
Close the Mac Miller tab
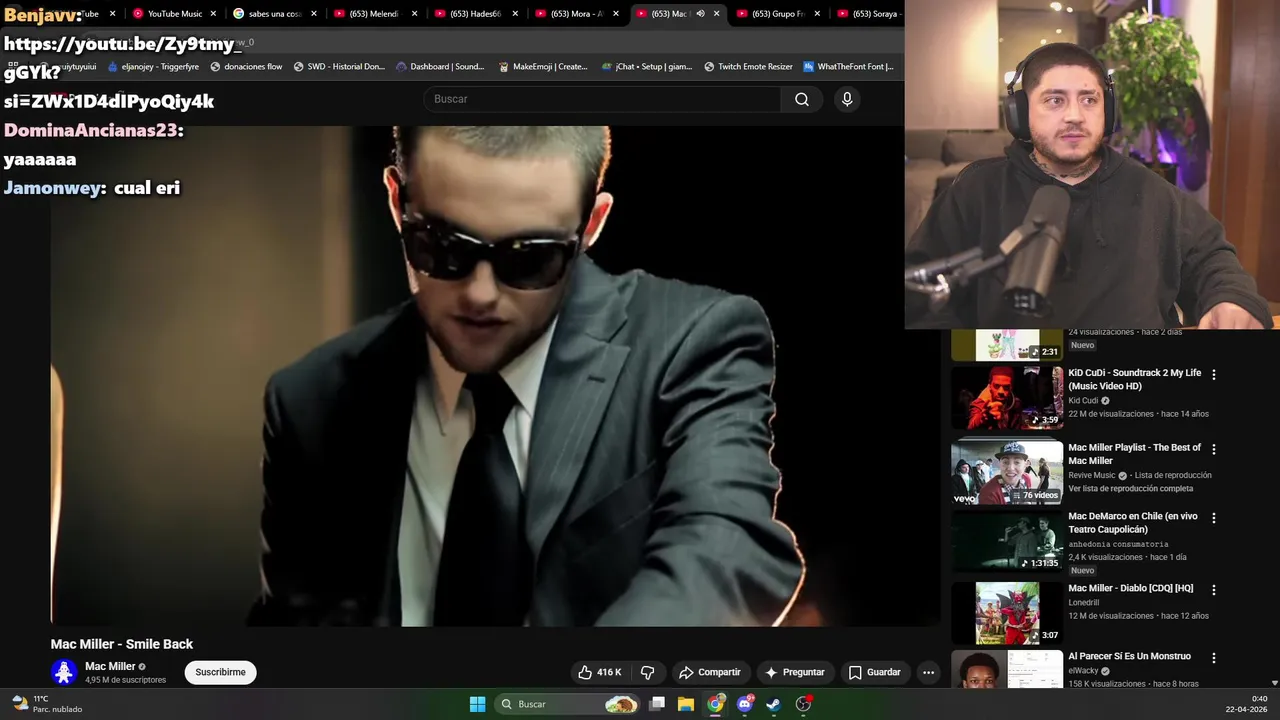point(716,14)
